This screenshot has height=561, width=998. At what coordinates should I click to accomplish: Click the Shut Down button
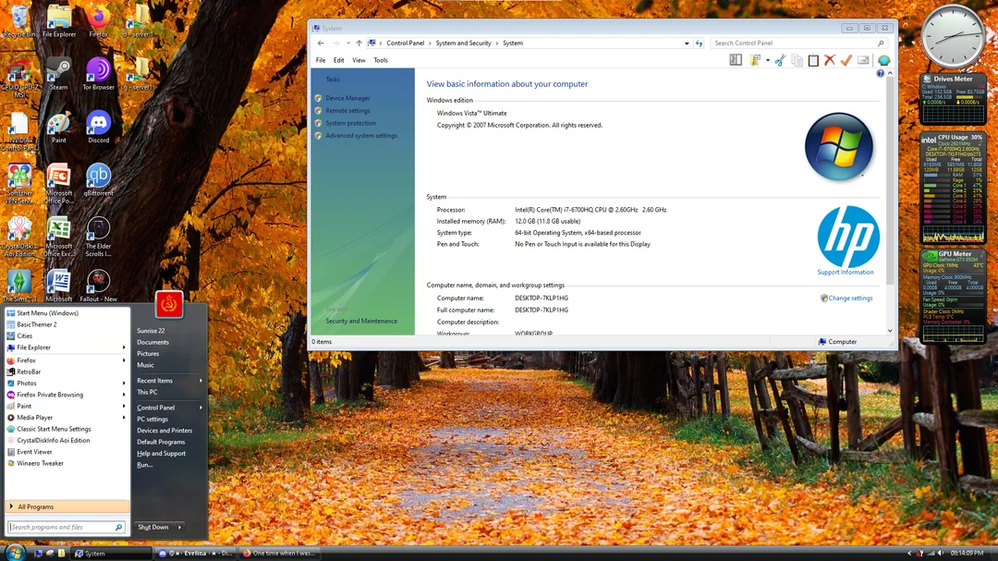tap(153, 527)
